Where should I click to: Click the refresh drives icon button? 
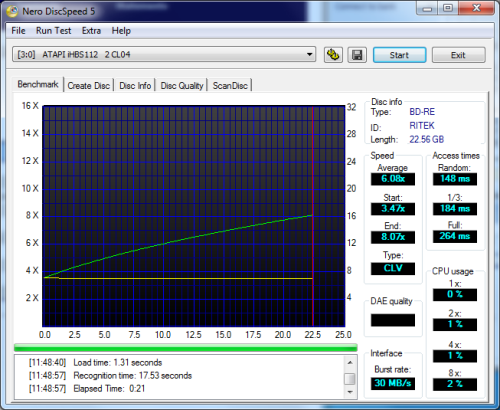[x=333, y=55]
